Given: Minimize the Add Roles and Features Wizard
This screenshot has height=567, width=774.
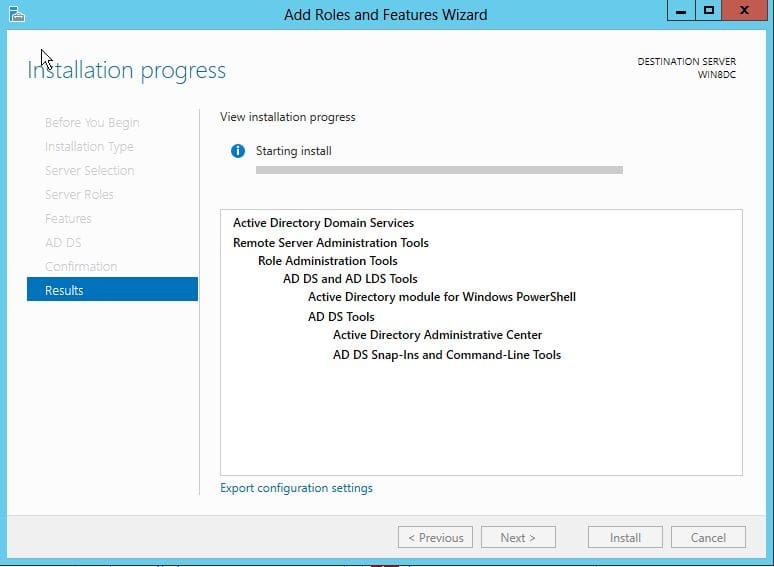Looking at the screenshot, I should click(x=681, y=11).
